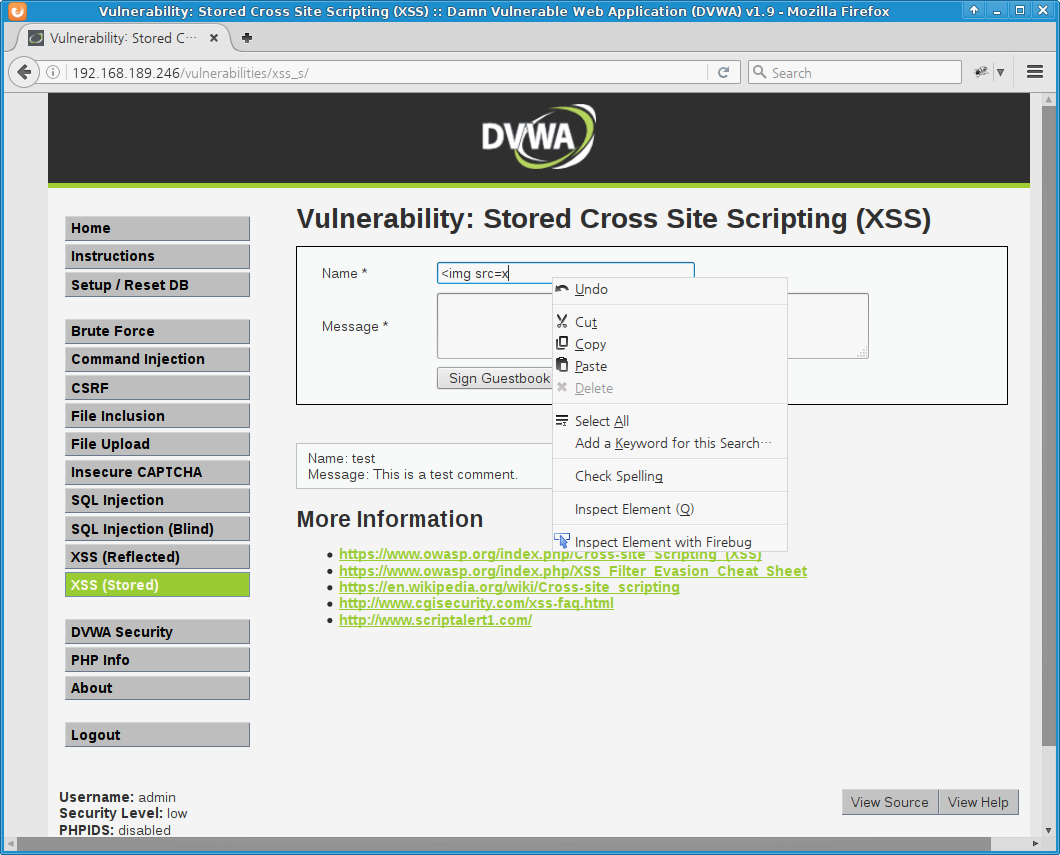Go to Brute Force page
1060x855 pixels.
[x=157, y=331]
